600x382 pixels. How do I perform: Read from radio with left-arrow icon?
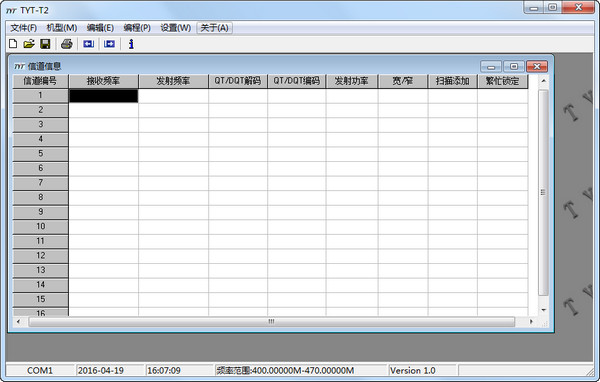coord(88,44)
